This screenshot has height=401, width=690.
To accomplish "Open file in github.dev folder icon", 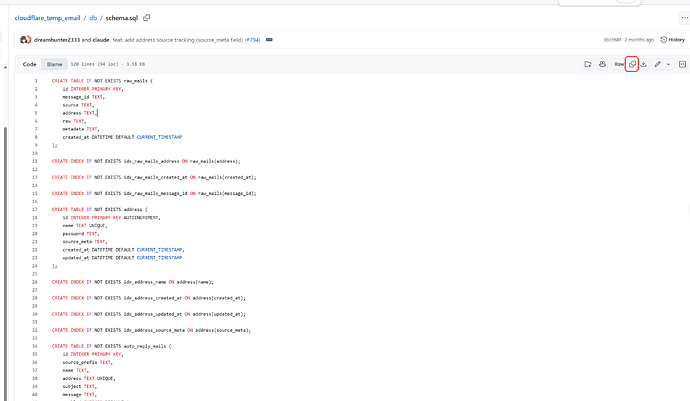I will (588, 64).
